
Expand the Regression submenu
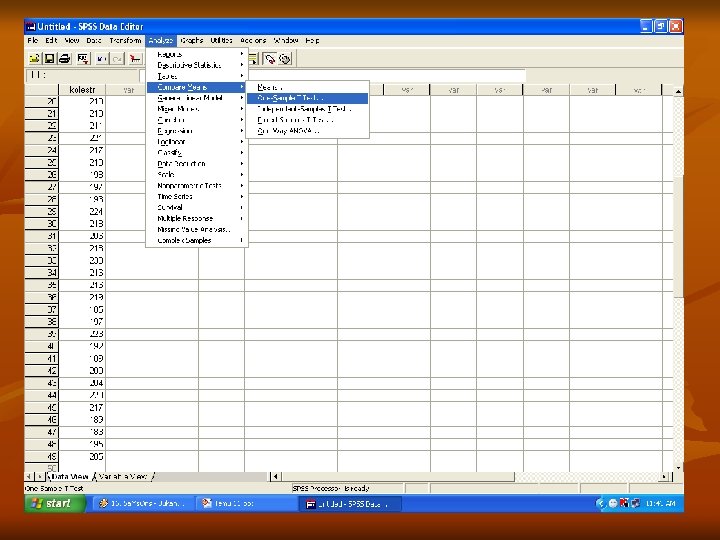[197, 131]
